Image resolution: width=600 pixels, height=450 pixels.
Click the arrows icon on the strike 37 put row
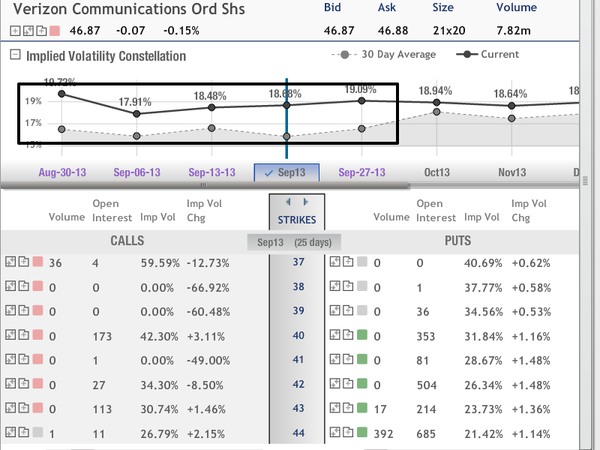click(335, 262)
